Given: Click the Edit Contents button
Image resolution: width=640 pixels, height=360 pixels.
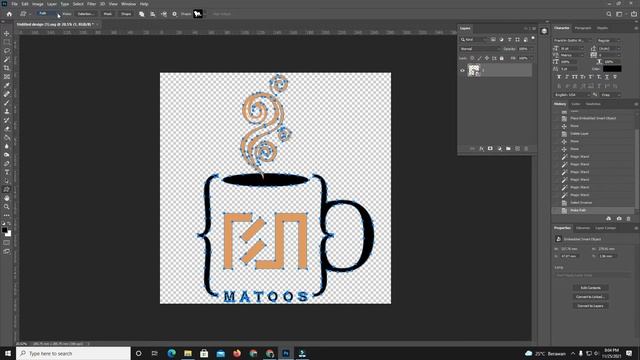Looking at the screenshot, I should 591,288.
